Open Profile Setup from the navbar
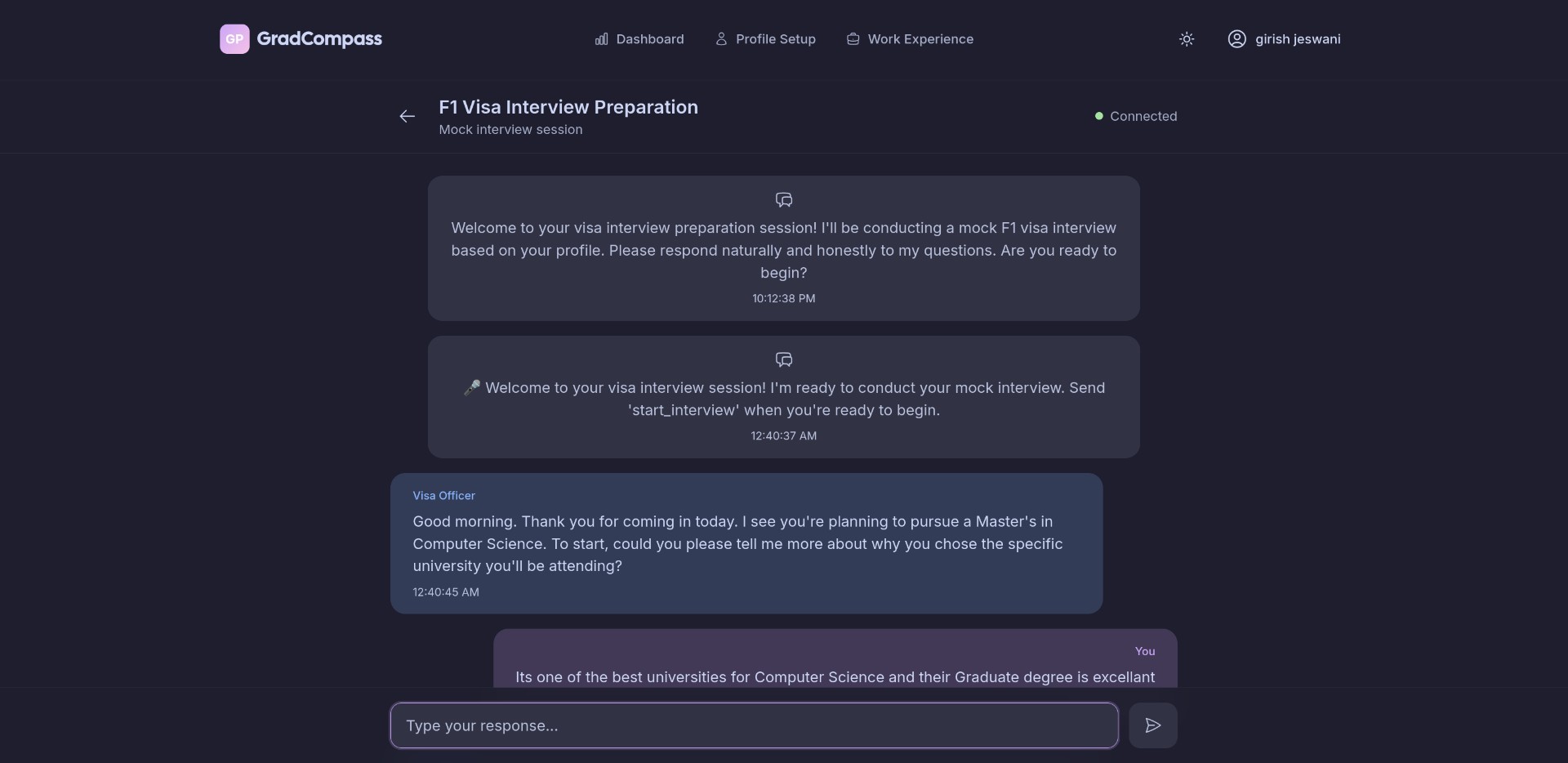 [776, 38]
